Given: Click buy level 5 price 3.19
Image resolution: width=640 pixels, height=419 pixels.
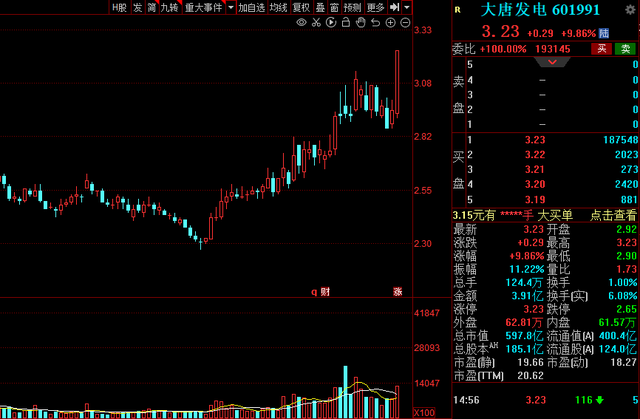Looking at the screenshot, I should (535, 200).
